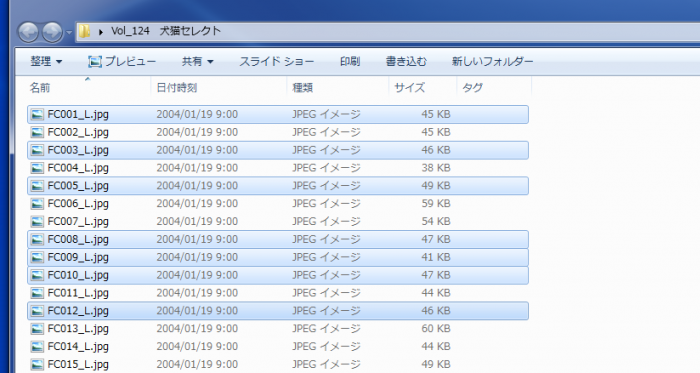700x373 pixels.
Task: Select the file name FC001_L.jpg
Action: [x=78, y=115]
